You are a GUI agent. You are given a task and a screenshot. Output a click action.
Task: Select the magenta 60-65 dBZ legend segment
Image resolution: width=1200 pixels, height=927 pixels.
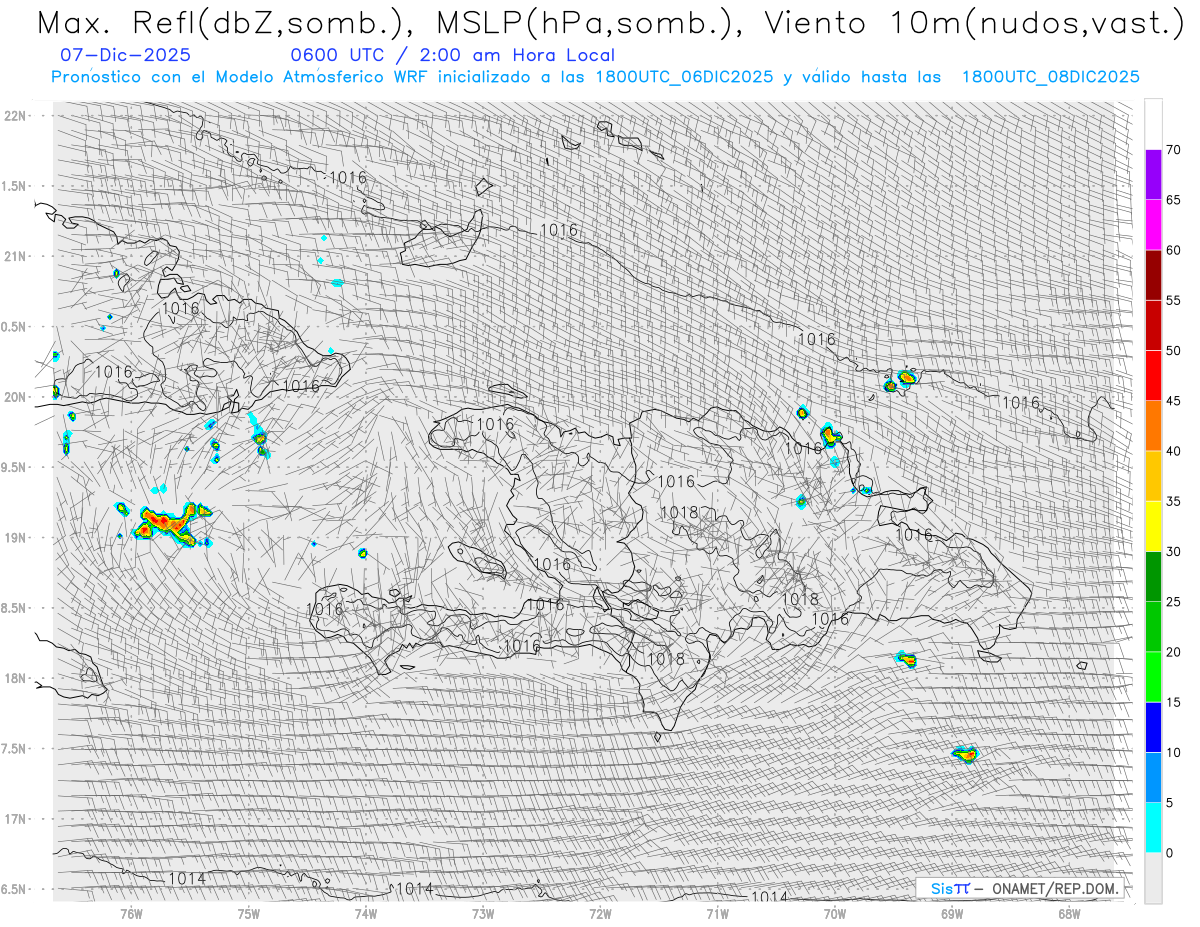click(x=1153, y=225)
